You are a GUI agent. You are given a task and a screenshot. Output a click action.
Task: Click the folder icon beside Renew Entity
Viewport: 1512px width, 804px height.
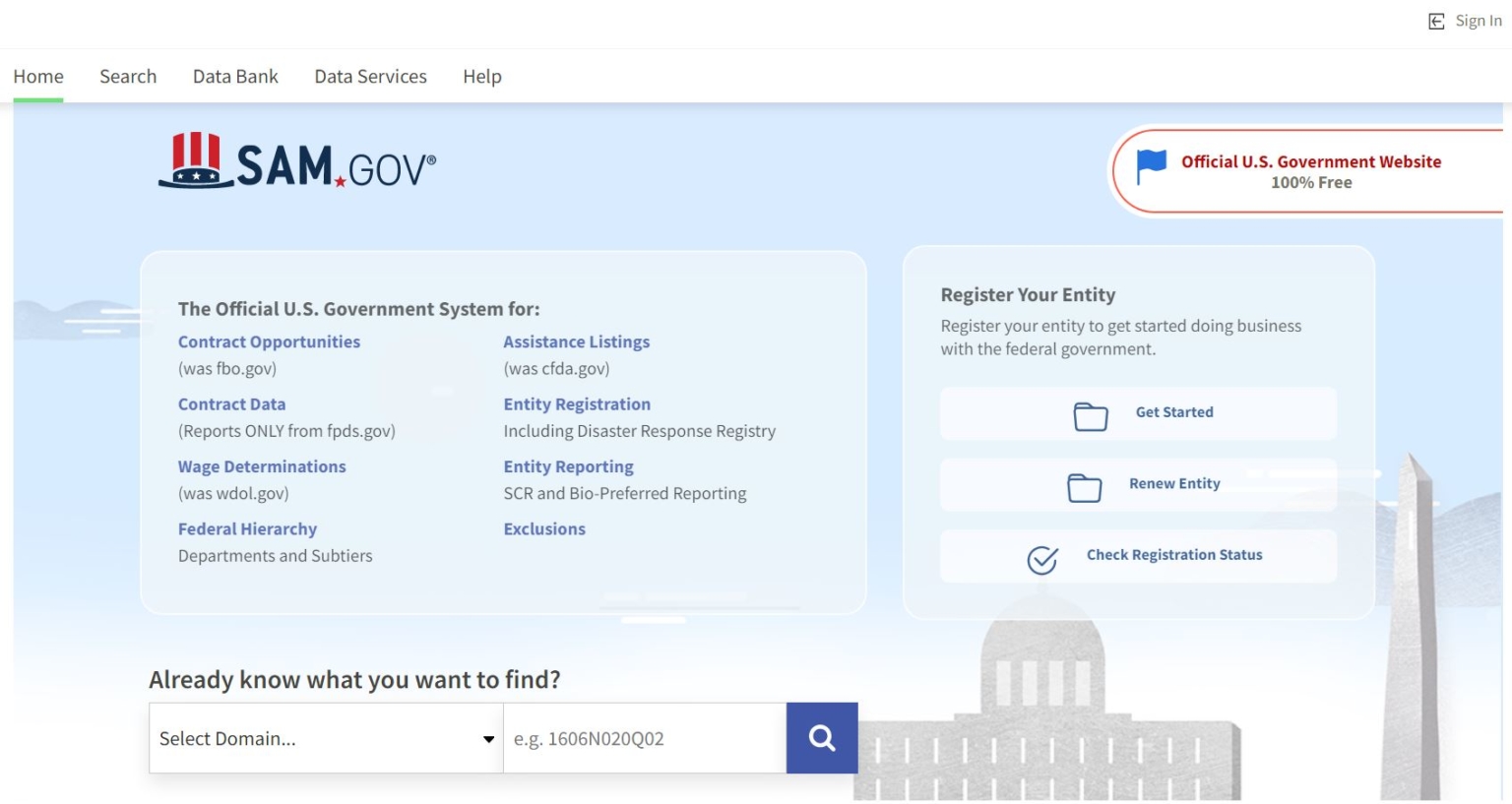tap(1084, 487)
